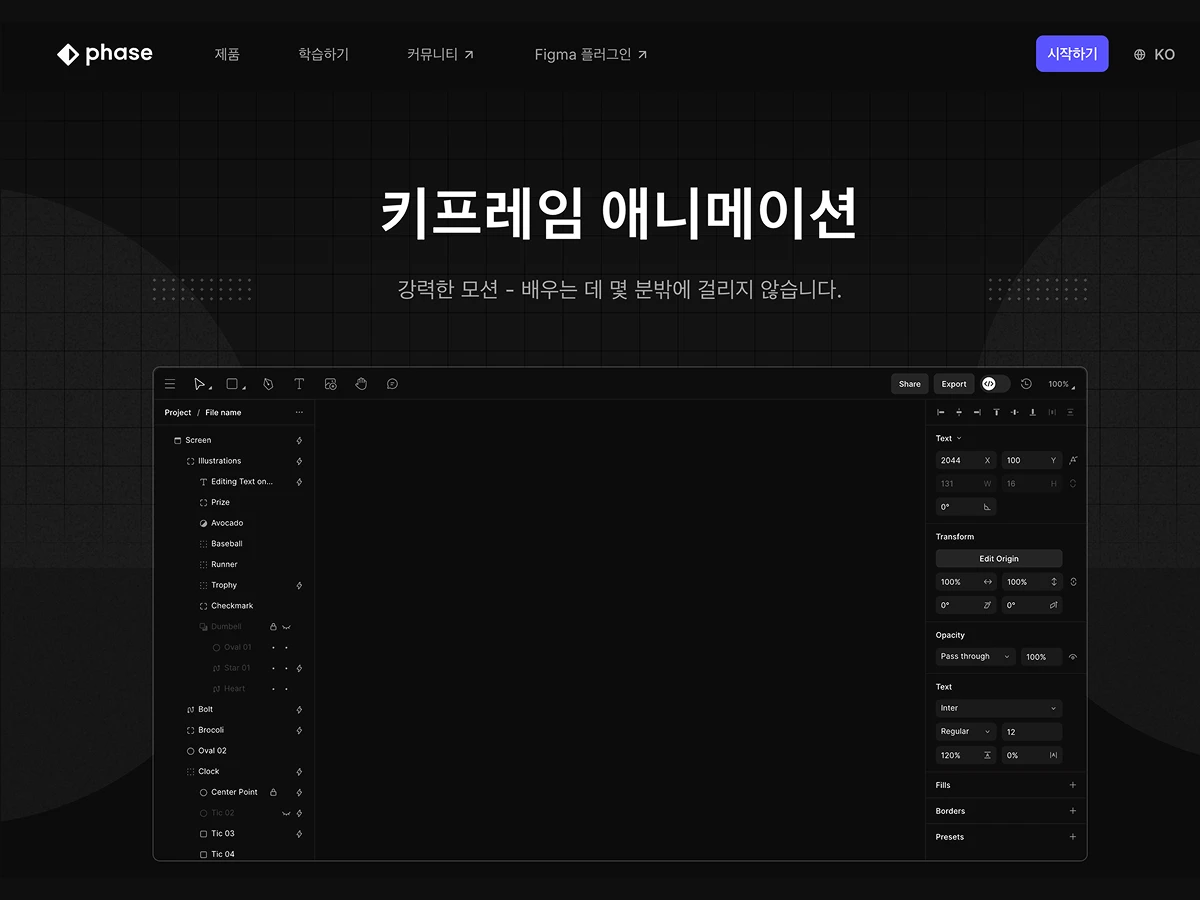The image size is (1200, 900).
Task: Click the 시작하기 button
Action: click(x=1072, y=54)
